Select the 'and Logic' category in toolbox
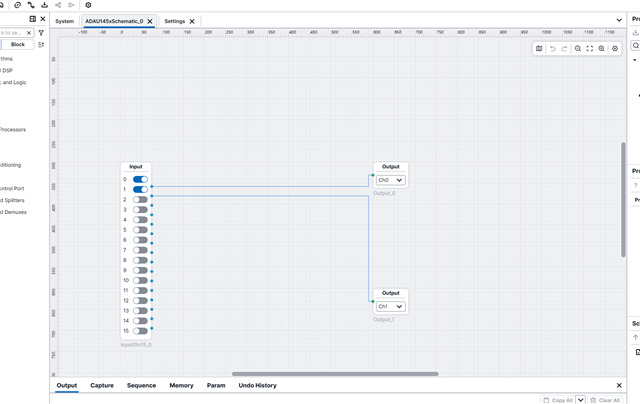Image resolution: width=640 pixels, height=404 pixels. coord(13,82)
